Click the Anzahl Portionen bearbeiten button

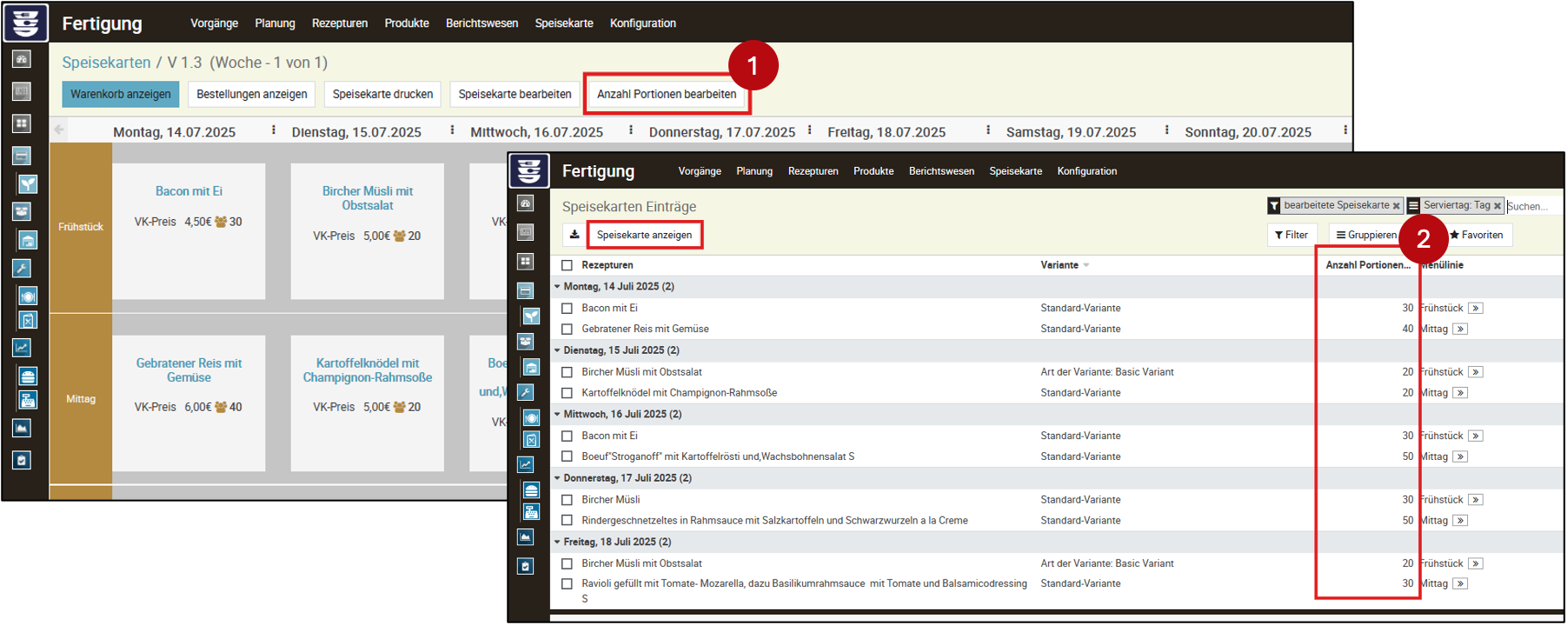(x=667, y=94)
